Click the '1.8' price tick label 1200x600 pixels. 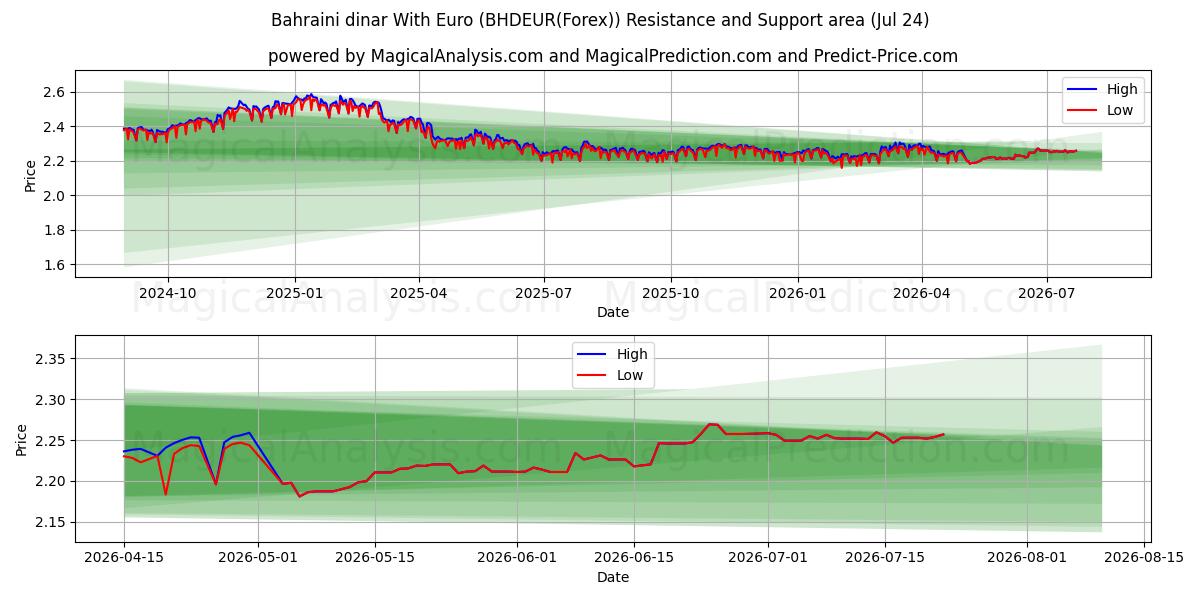pos(55,230)
